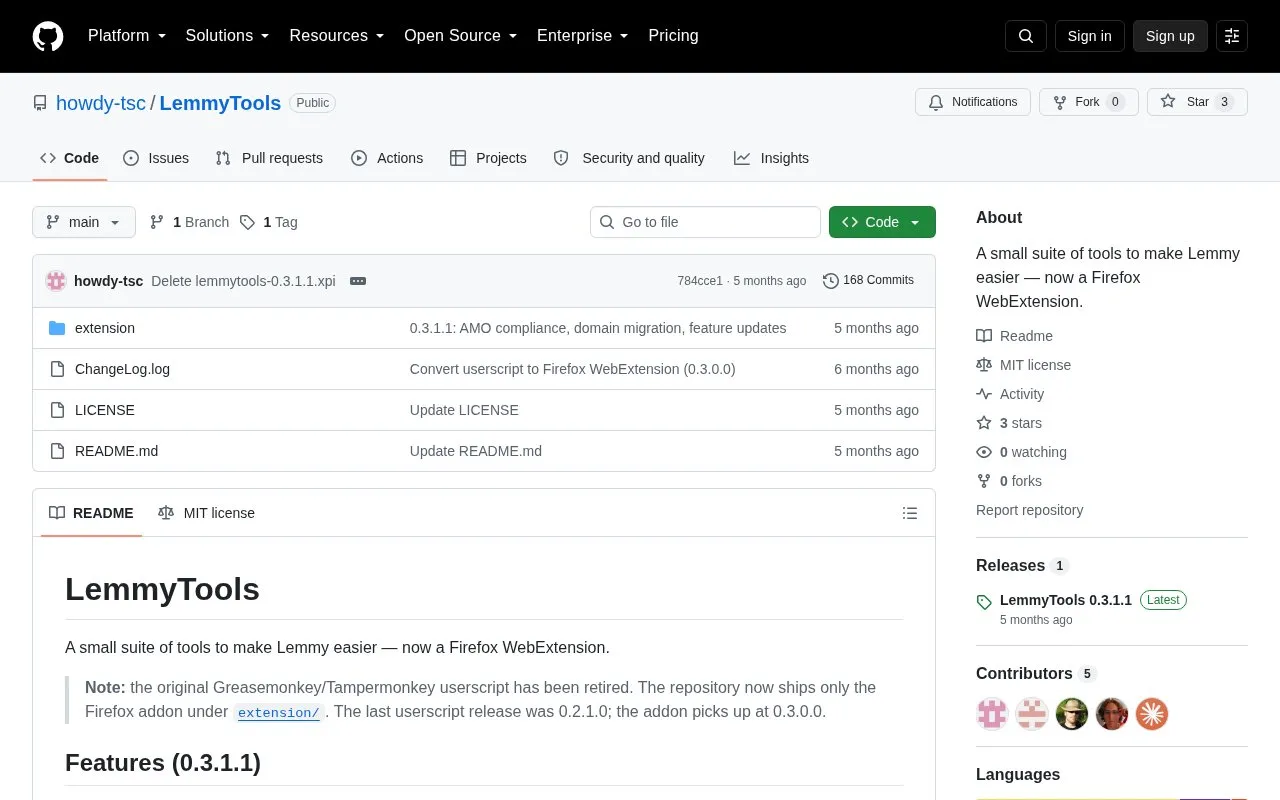Screen dimensions: 1280x800
Task: Expand the Platform menu
Action: (x=126, y=36)
